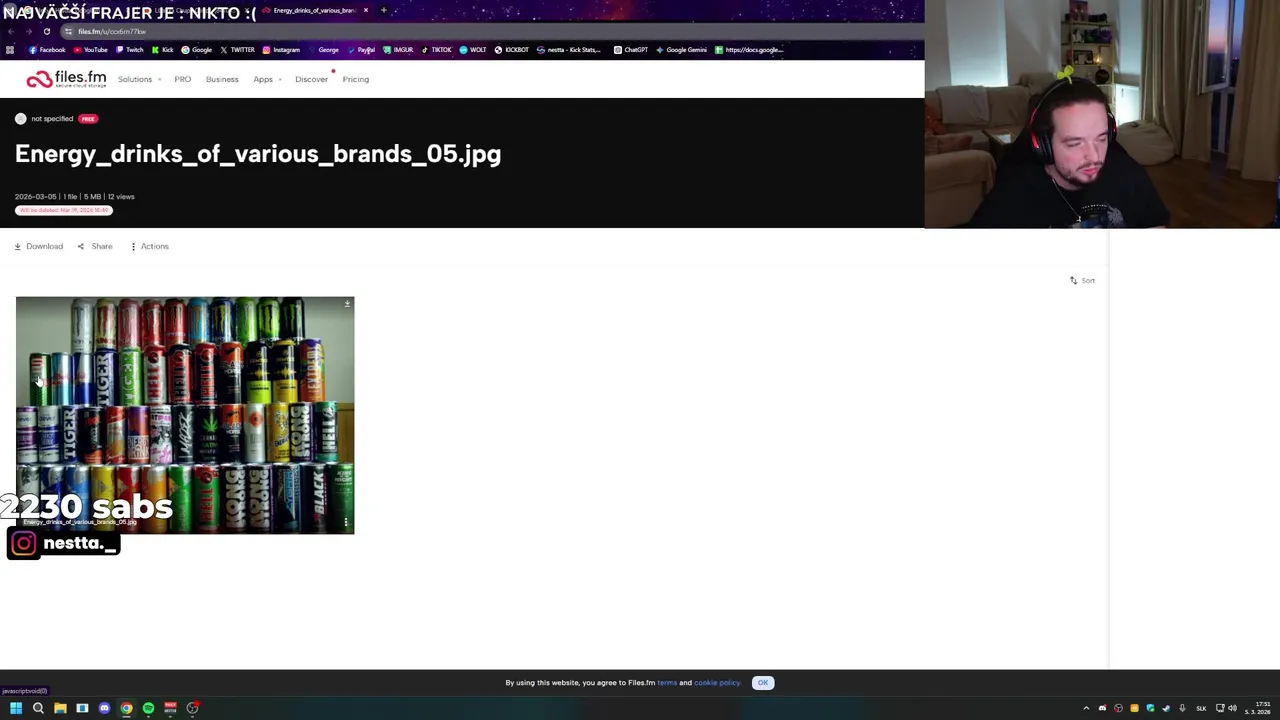
Task: Open the George bookmark
Action: pos(323,50)
